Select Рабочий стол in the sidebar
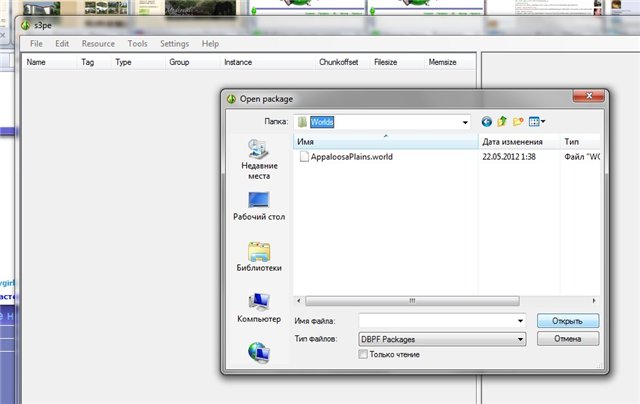640x404 pixels. [x=259, y=206]
